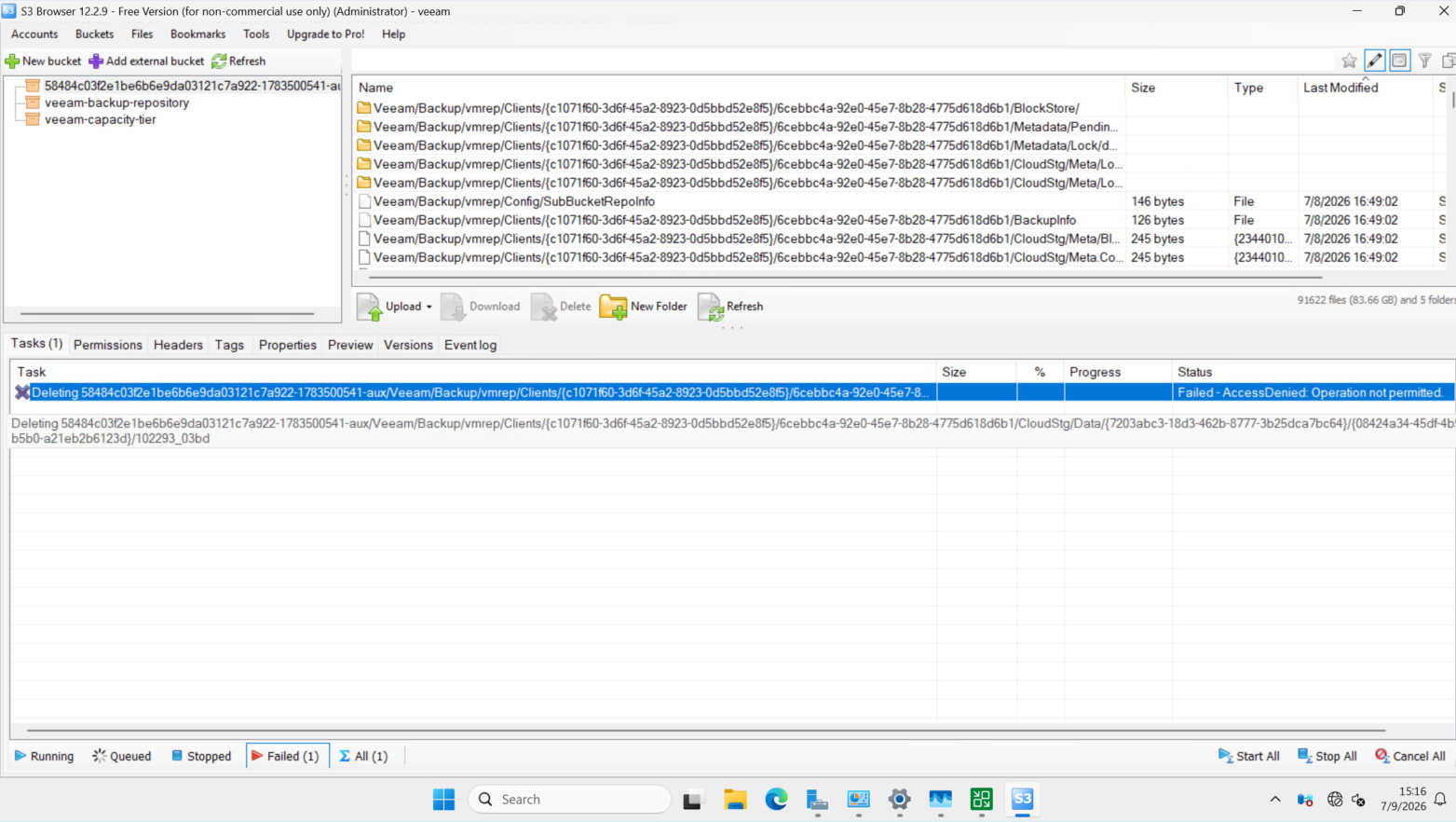Refresh the bucket list in the left pane
This screenshot has width=1456, height=822.
[x=238, y=62]
